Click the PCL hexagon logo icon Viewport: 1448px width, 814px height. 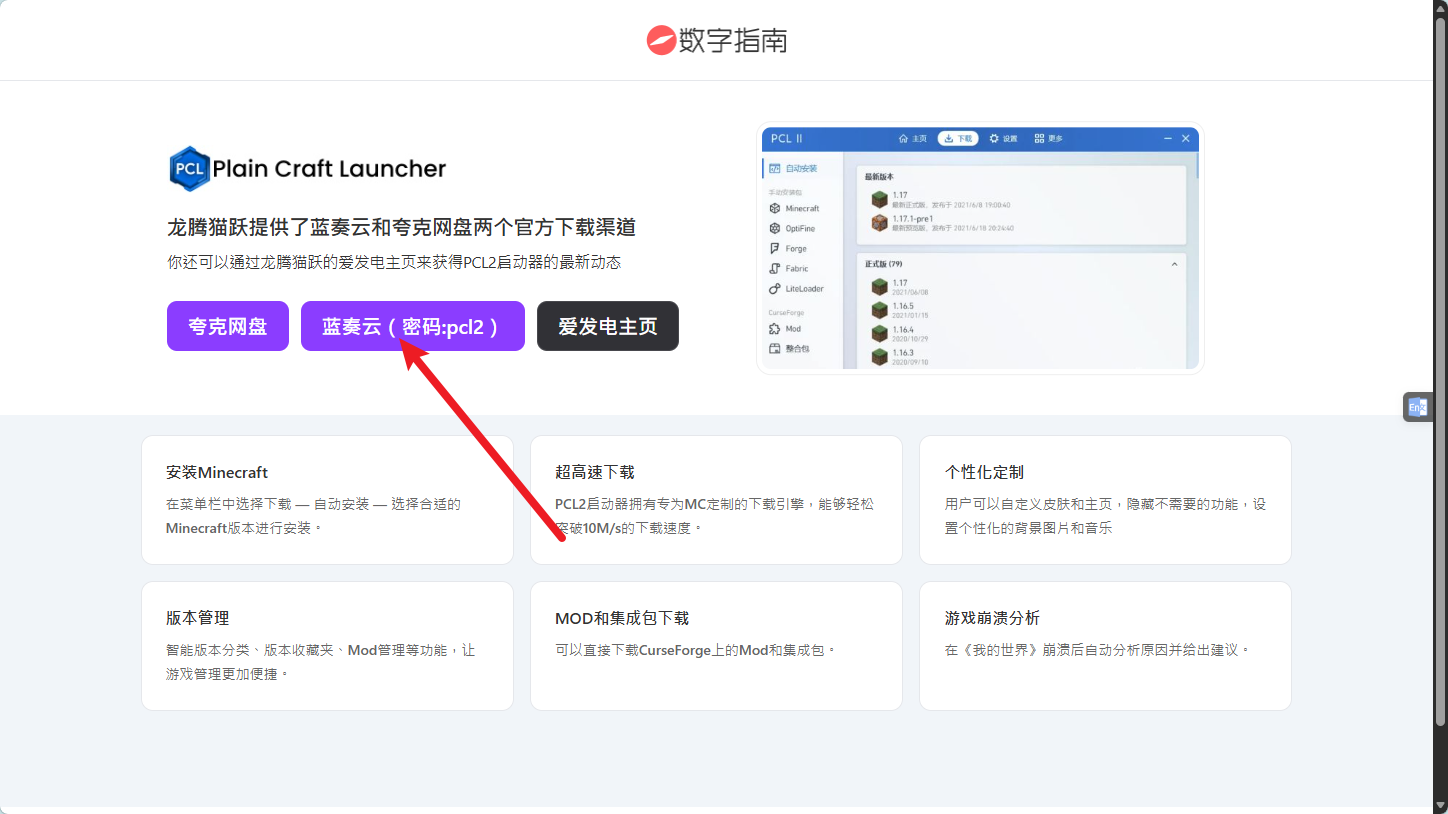[189, 168]
